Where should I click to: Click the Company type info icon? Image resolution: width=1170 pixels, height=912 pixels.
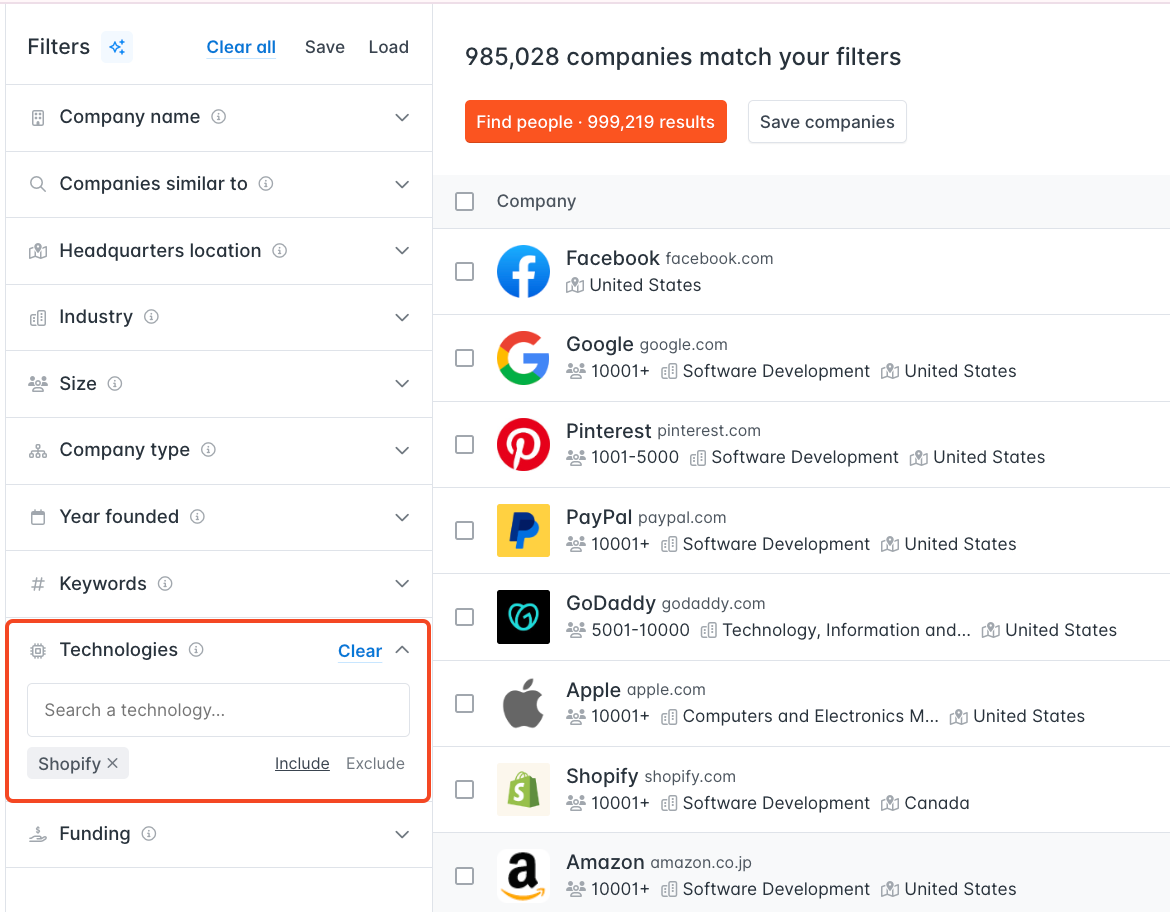pos(209,449)
